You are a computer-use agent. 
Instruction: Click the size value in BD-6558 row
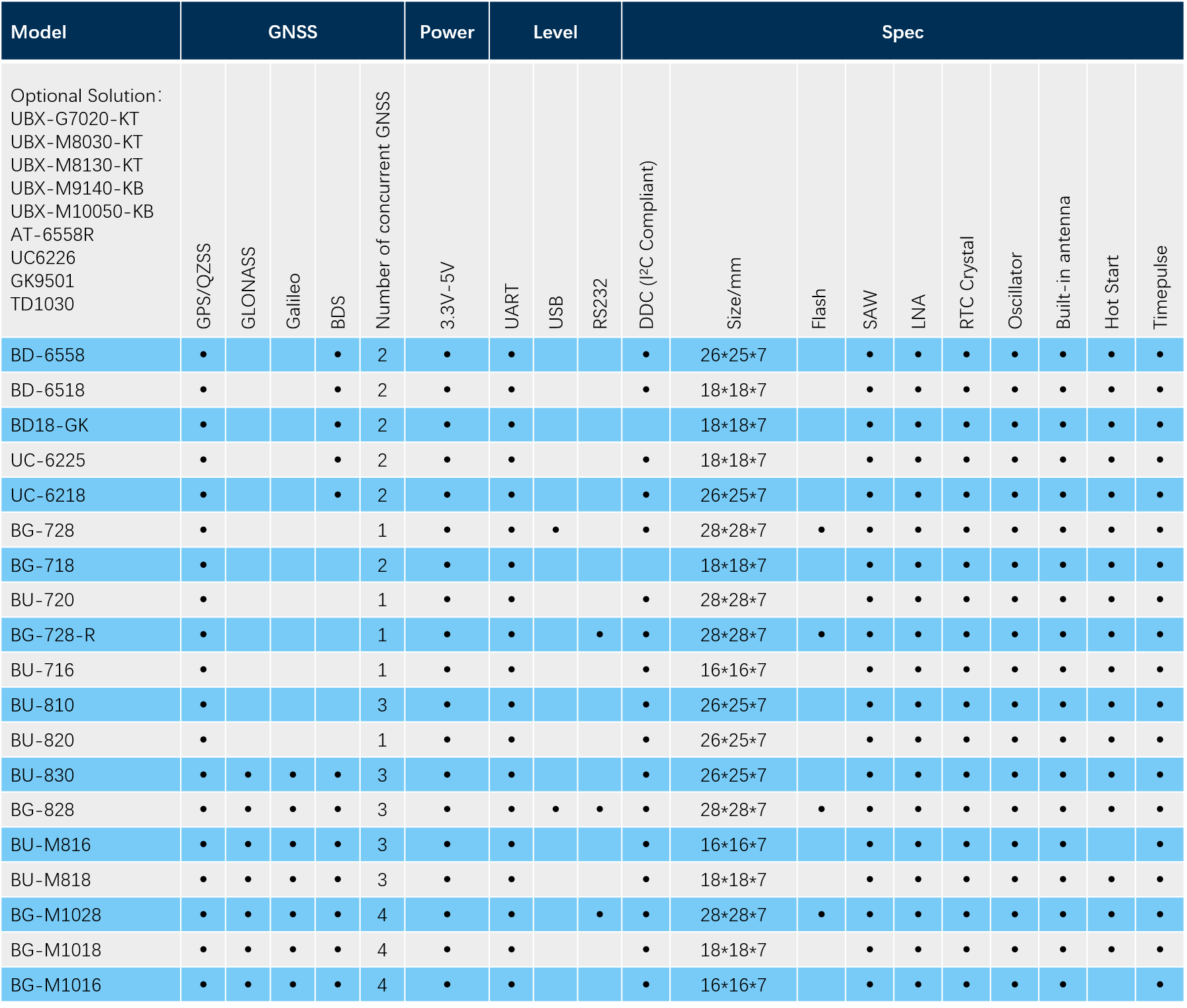(x=734, y=355)
